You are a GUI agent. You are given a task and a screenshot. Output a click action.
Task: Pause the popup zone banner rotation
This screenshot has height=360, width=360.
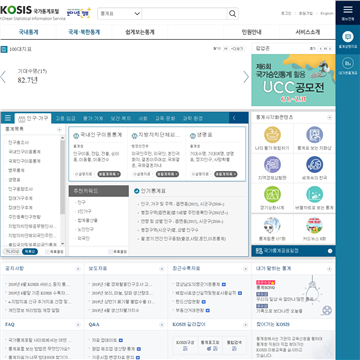325,49
